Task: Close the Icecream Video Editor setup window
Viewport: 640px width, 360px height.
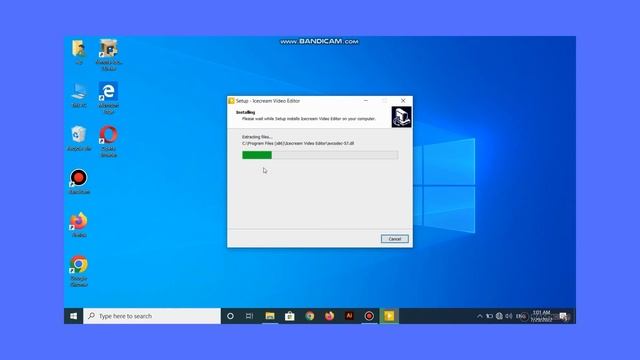Action: click(x=403, y=100)
